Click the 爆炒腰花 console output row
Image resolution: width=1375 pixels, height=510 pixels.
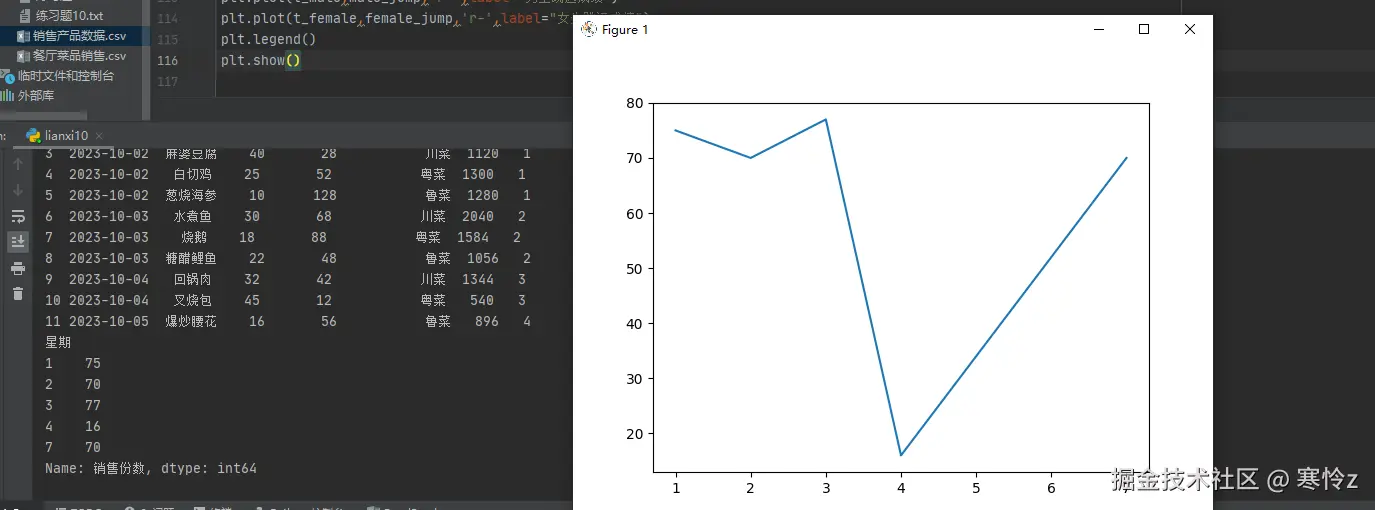(288, 322)
